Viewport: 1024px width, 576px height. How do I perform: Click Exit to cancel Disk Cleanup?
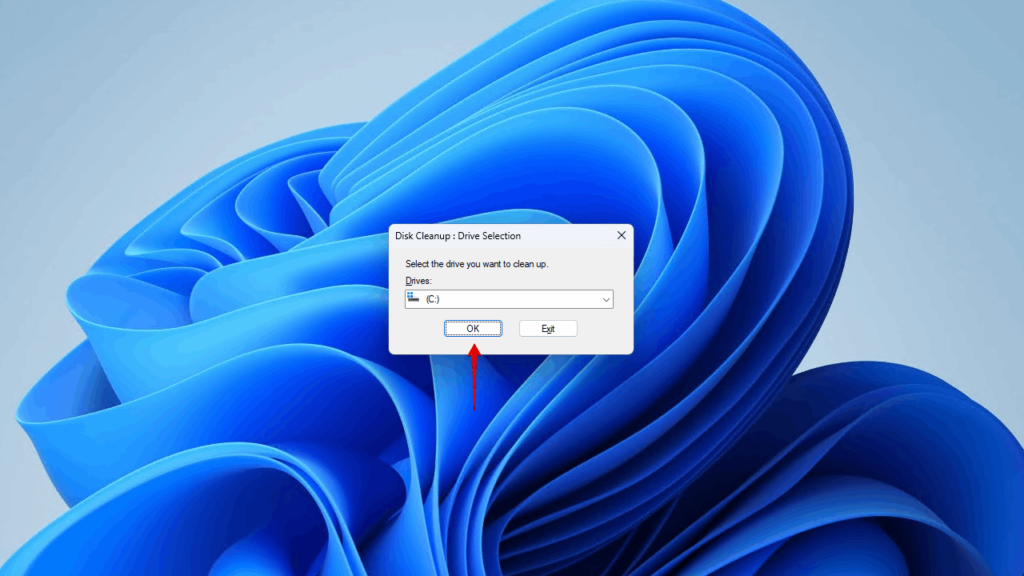coord(548,328)
